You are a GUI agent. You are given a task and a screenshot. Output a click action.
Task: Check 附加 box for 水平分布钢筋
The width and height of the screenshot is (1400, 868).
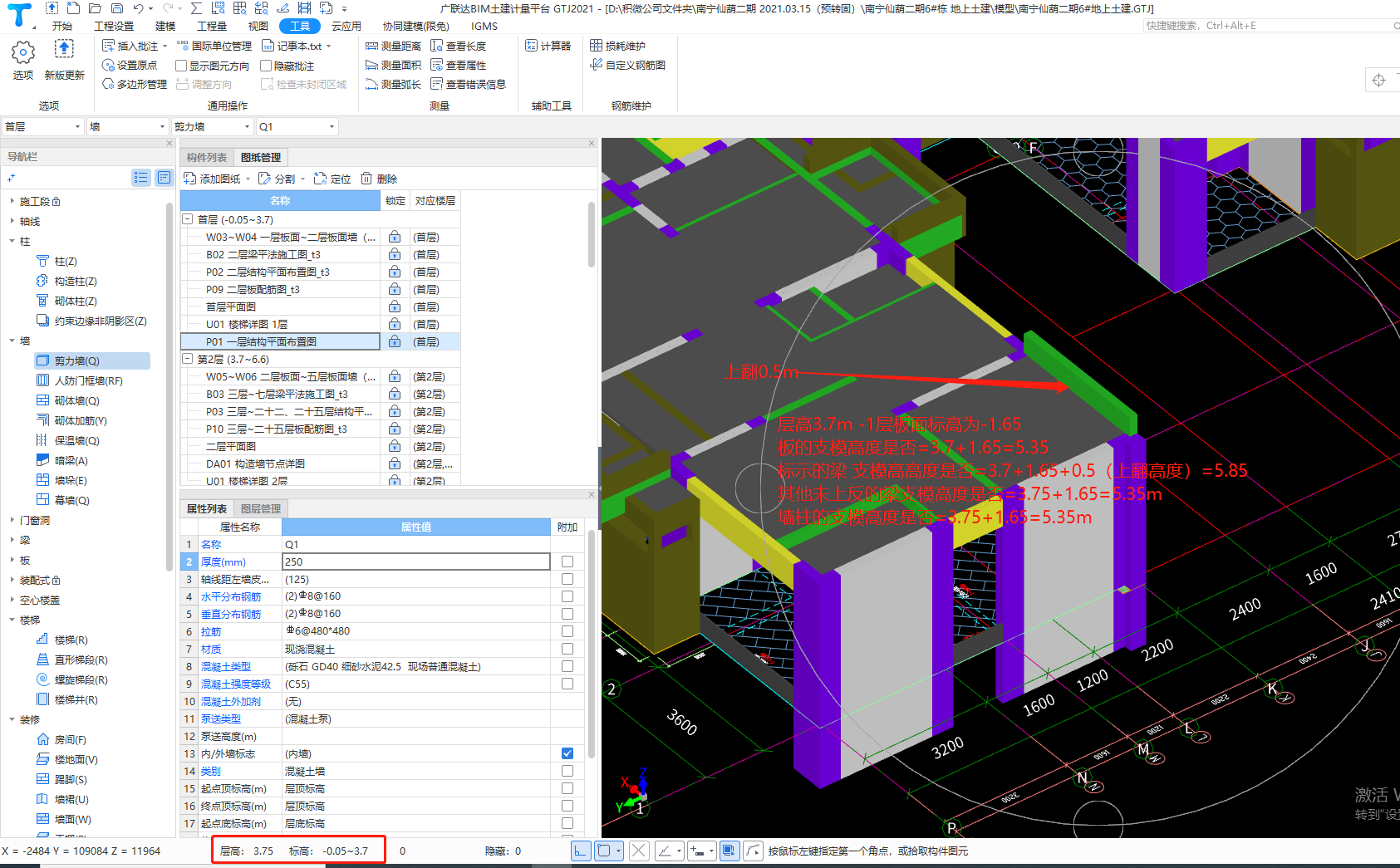coord(567,596)
